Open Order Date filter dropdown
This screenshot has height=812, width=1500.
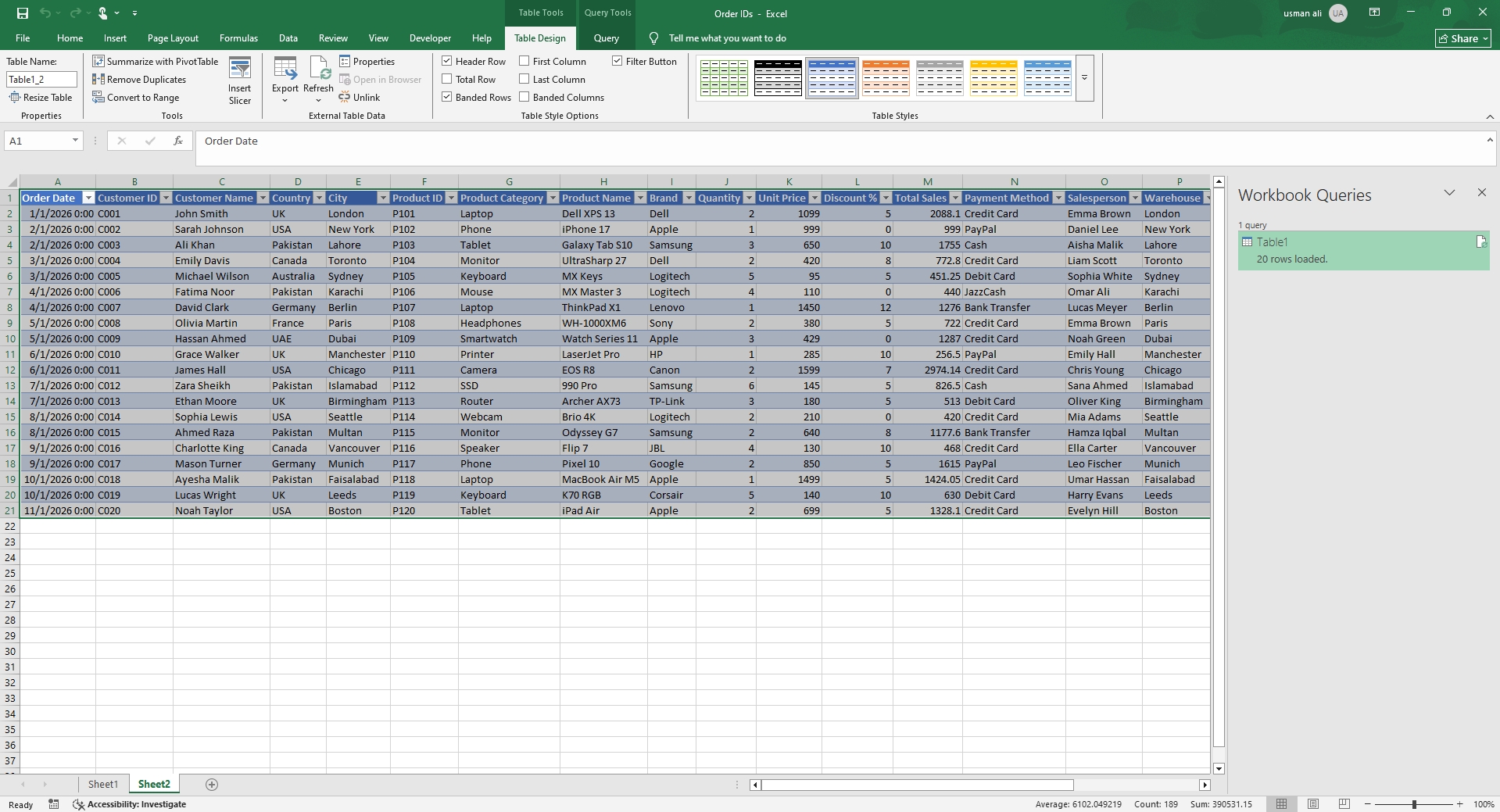(88, 199)
